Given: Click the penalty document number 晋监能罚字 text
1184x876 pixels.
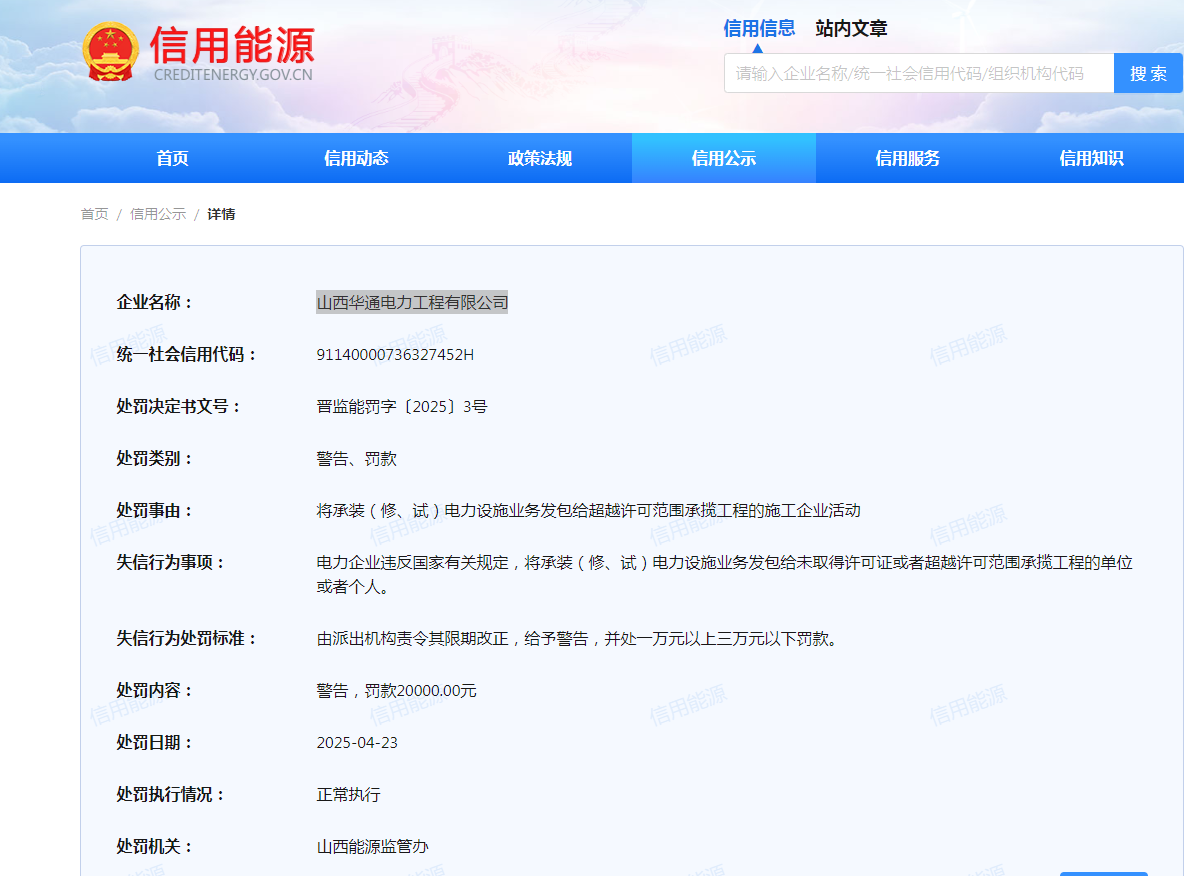Looking at the screenshot, I should tap(402, 406).
